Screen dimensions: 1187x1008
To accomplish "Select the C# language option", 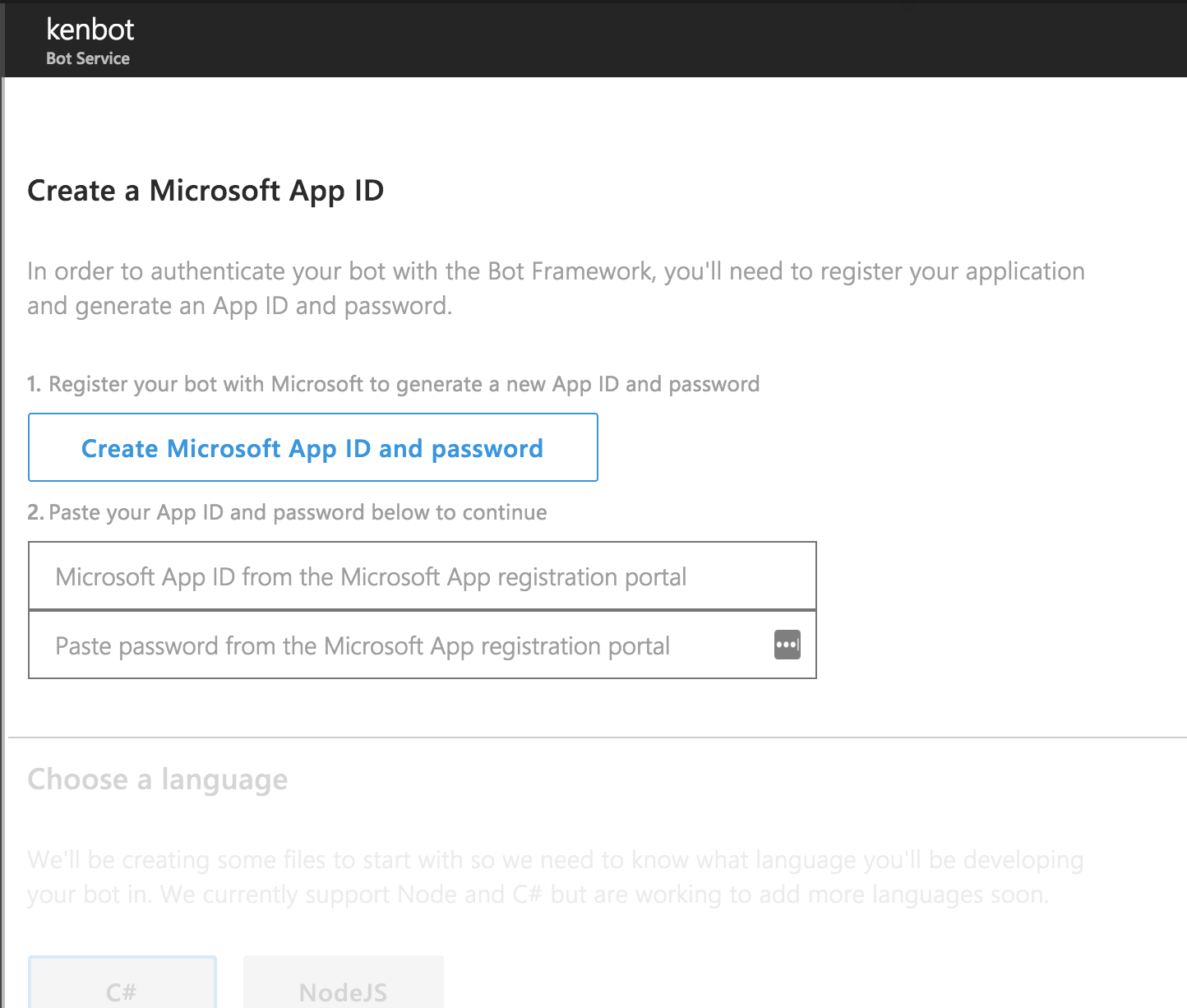I will [x=122, y=982].
